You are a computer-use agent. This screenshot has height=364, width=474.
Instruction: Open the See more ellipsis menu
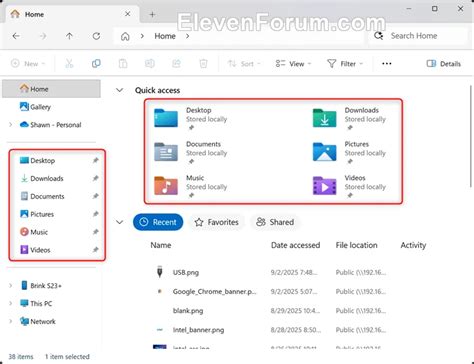pos(387,63)
